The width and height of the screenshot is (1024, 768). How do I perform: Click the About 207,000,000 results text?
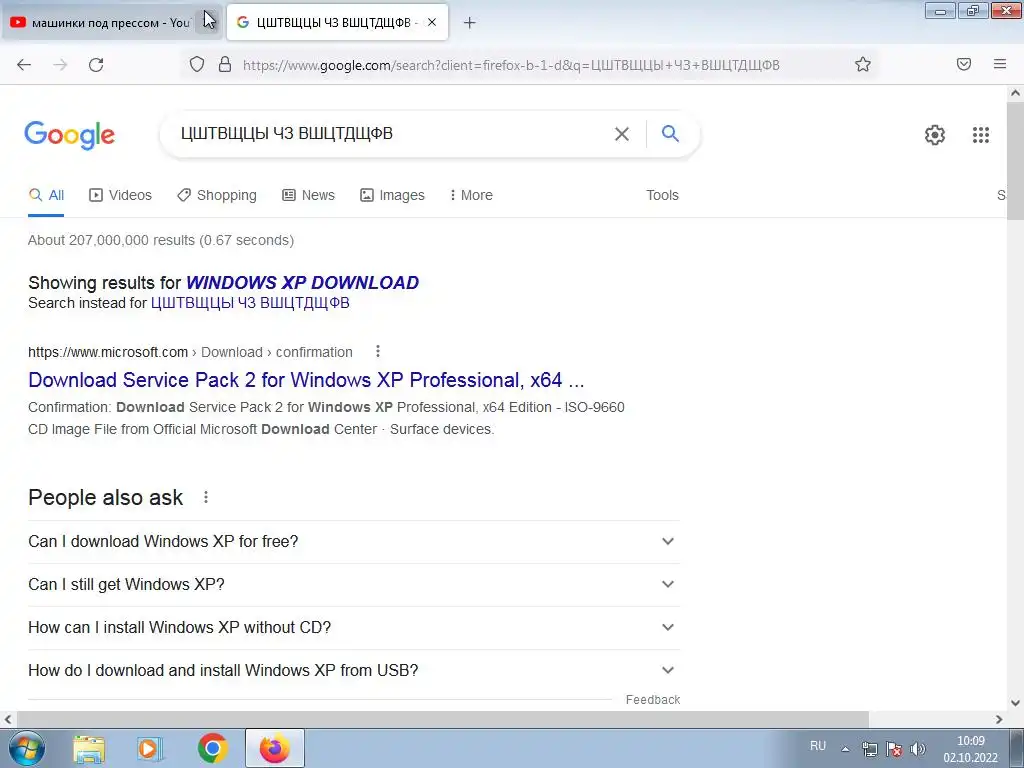click(x=161, y=240)
